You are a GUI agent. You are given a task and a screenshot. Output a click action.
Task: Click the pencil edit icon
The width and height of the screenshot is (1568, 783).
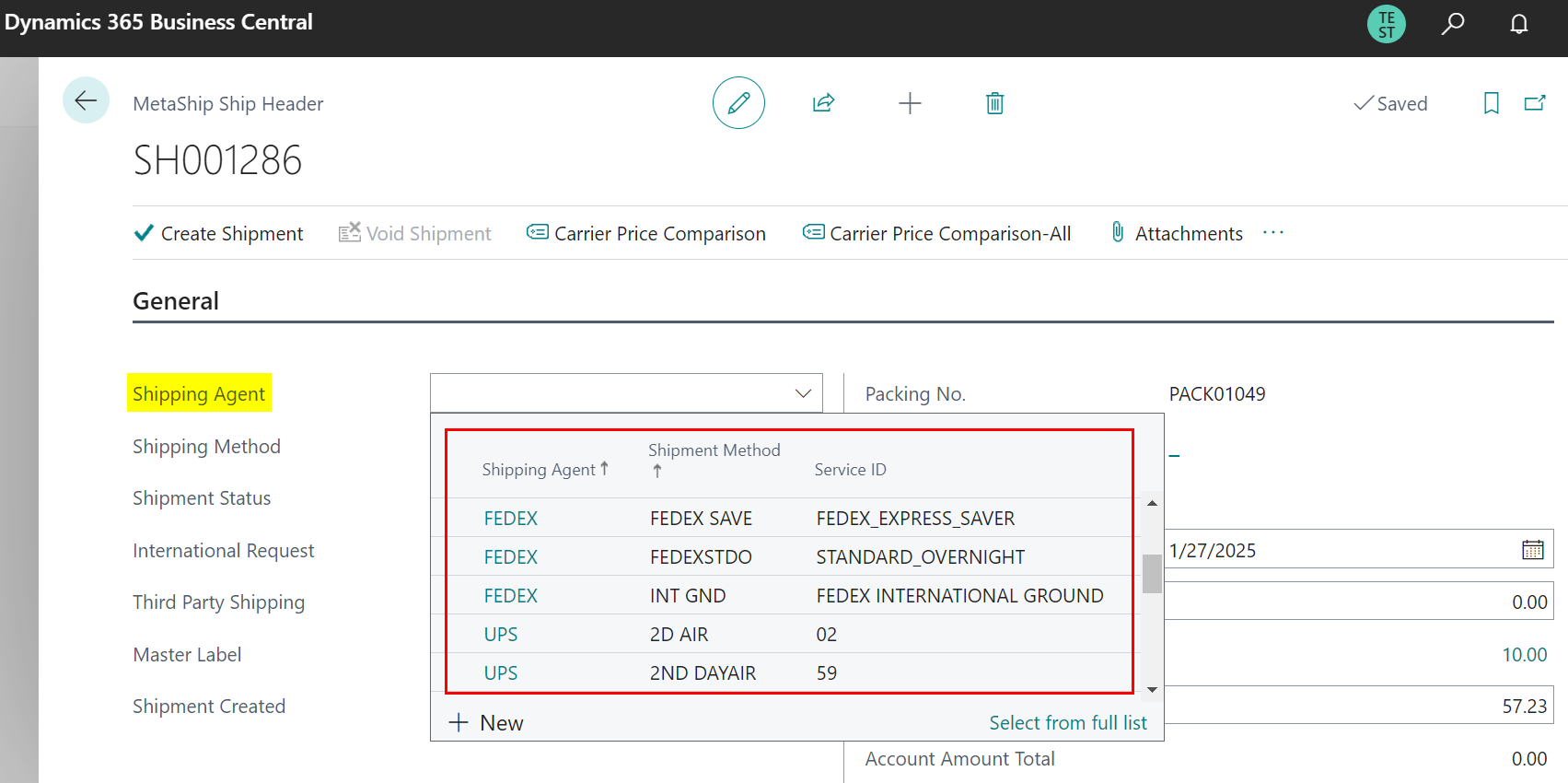click(x=738, y=102)
